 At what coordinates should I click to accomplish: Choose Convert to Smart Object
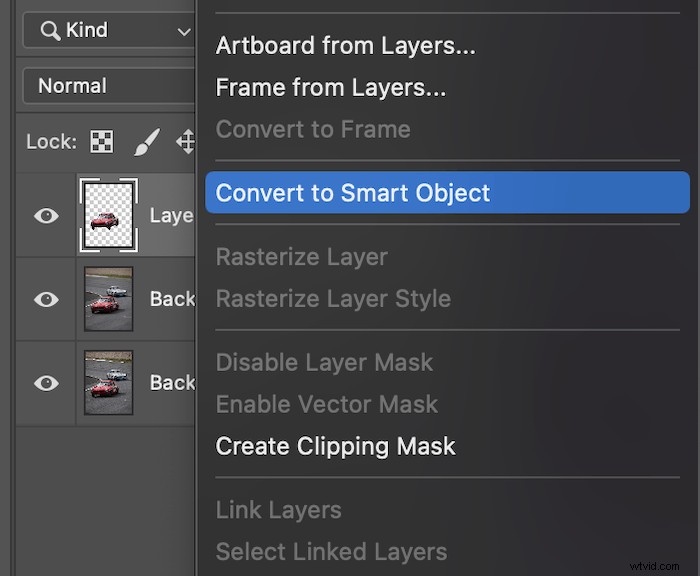pos(447,192)
